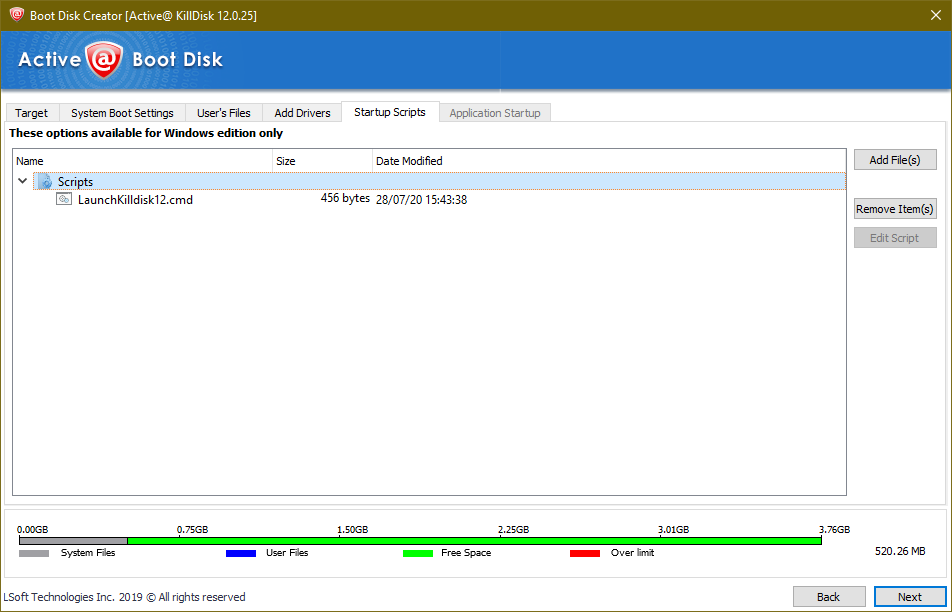Screen dimensions: 952x612
Task: Click the Edit Script button
Action: pos(894,237)
